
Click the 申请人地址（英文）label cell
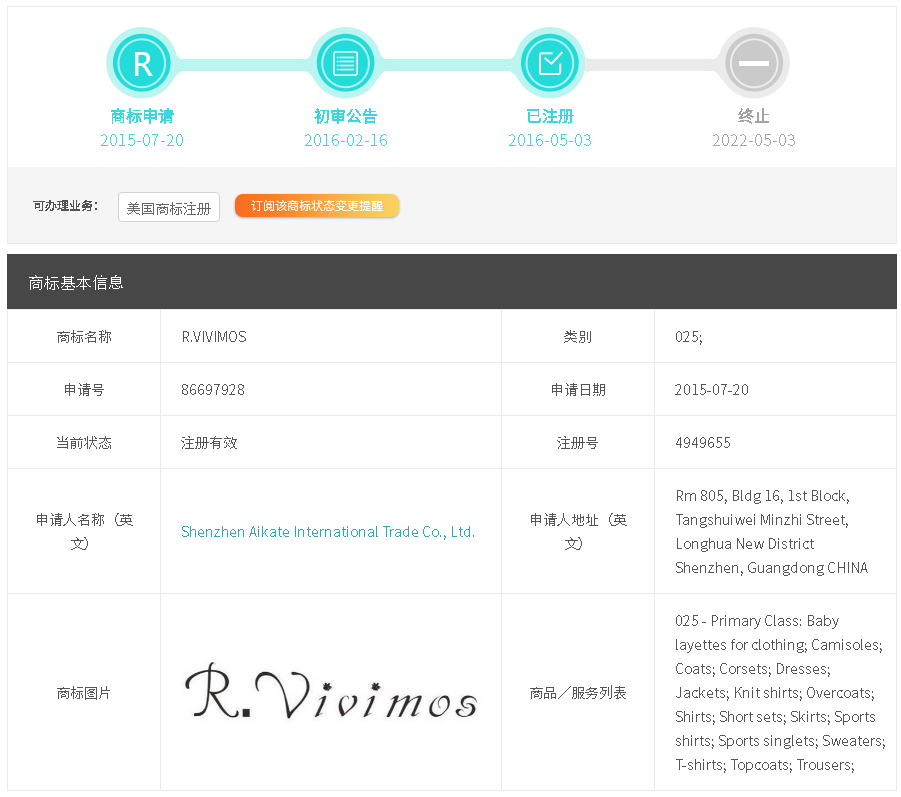coord(577,532)
